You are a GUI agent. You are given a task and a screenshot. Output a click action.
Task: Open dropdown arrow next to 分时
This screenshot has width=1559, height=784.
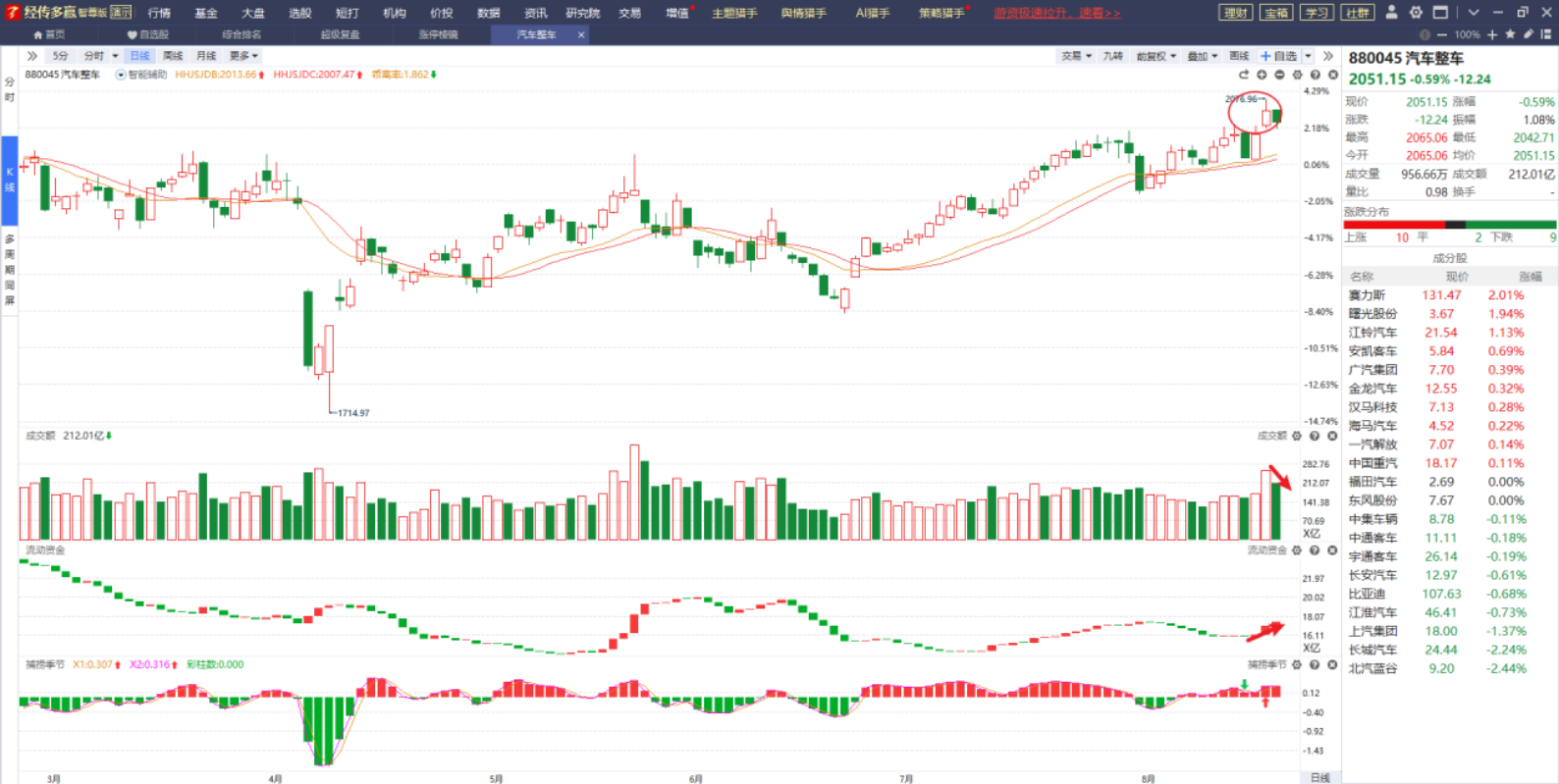pos(115,56)
